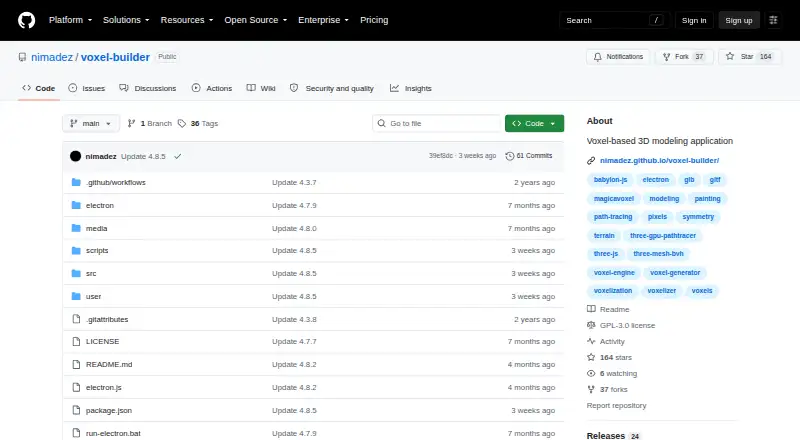Open the Open Source dropdown
Viewport: 800px width, 440px height.
(256, 20)
